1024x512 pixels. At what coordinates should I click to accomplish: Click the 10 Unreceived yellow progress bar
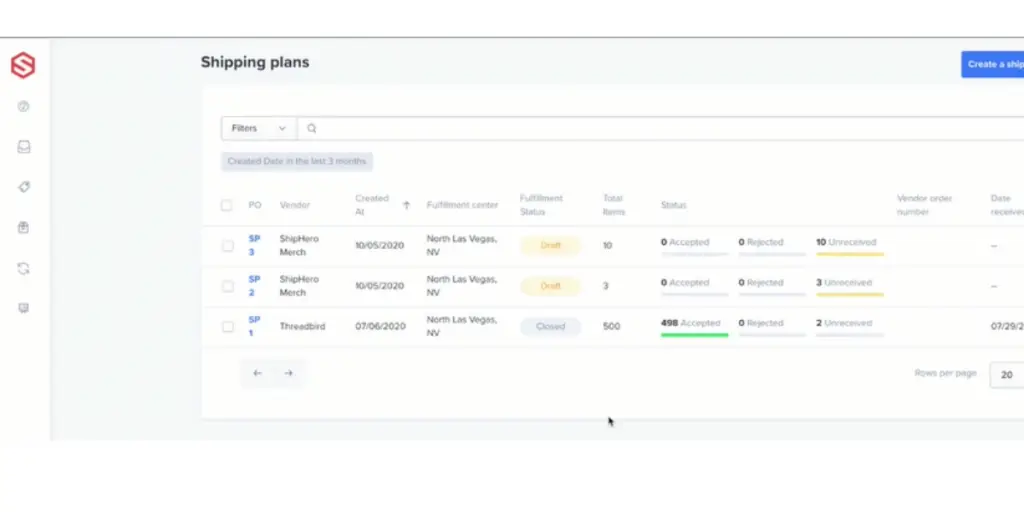point(850,254)
